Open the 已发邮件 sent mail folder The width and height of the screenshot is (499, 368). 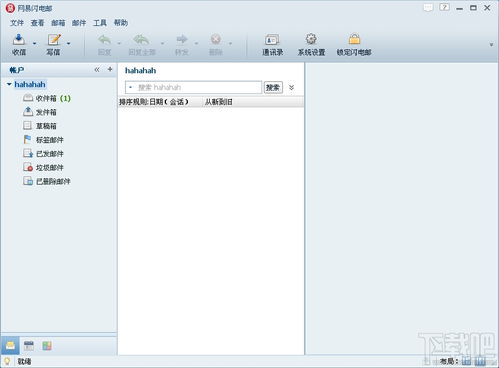[x=43, y=154]
